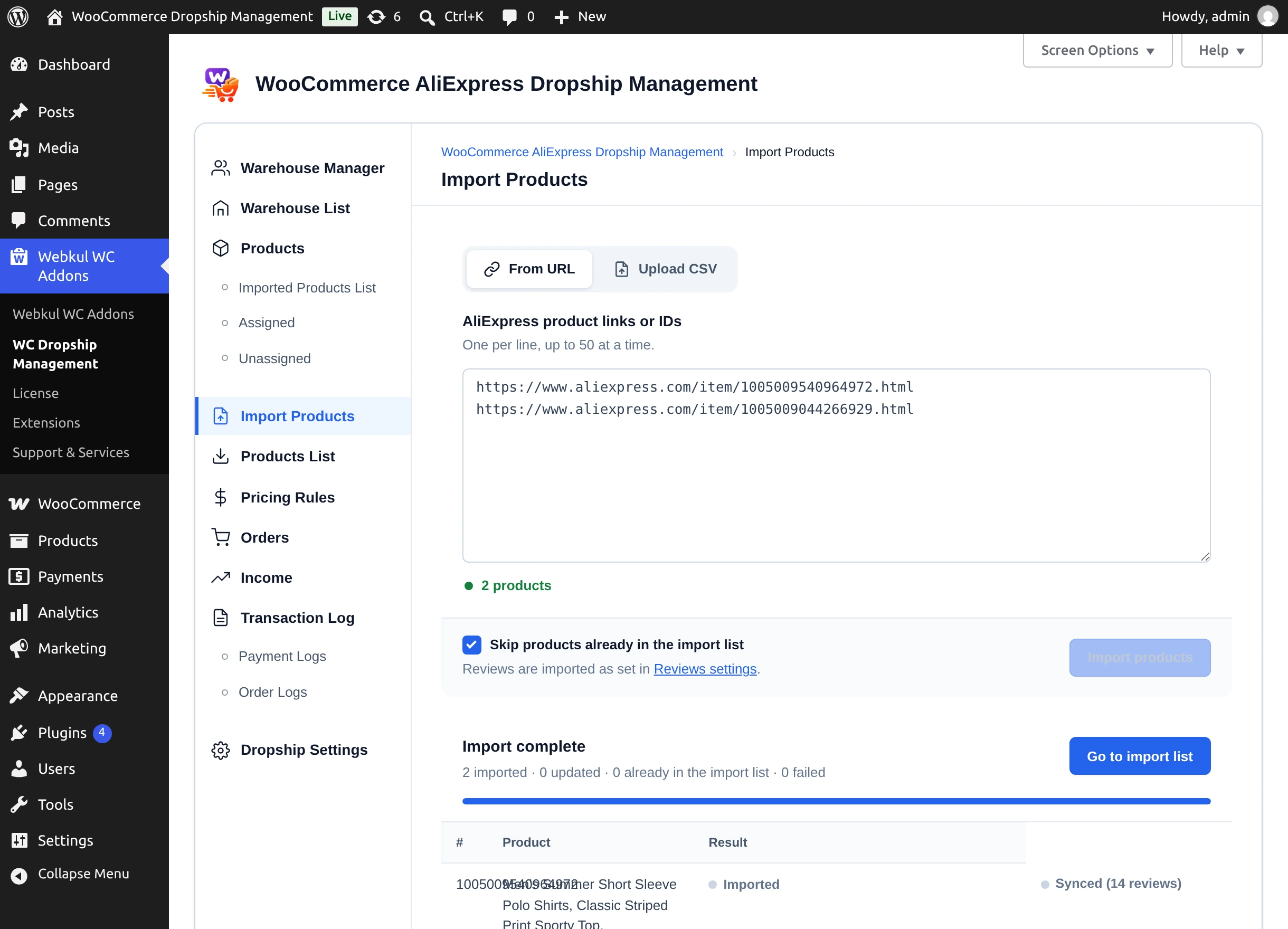
Task: Click the Plugins plug icon
Action: click(x=20, y=733)
